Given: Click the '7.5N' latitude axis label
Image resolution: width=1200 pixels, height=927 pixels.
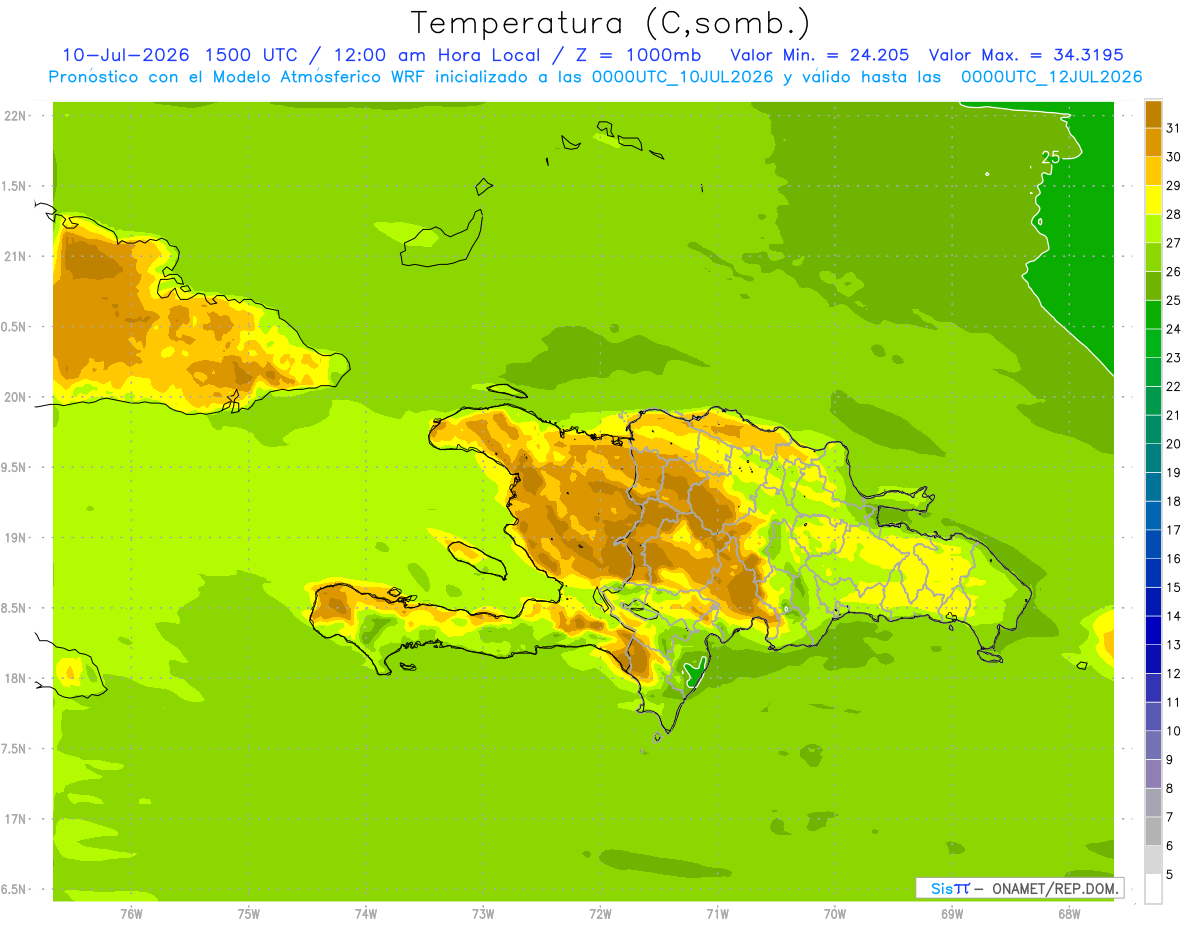Looking at the screenshot, I should tap(15, 749).
